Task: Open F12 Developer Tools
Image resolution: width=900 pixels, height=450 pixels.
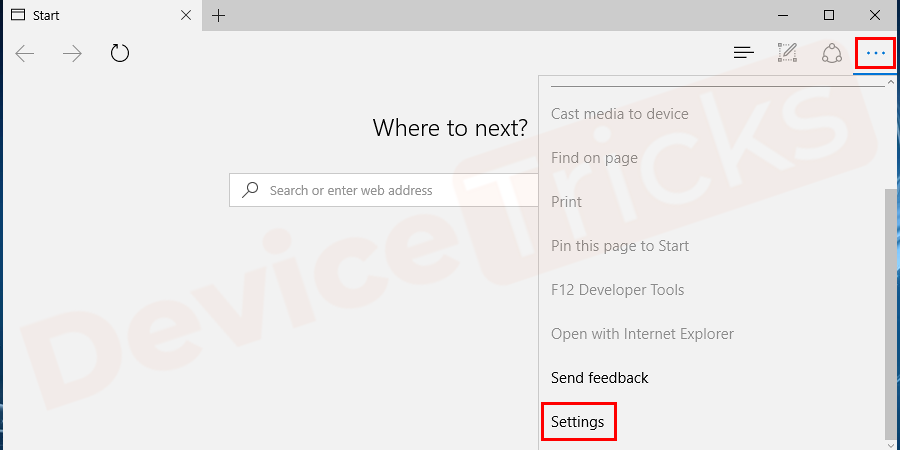Action: (618, 290)
